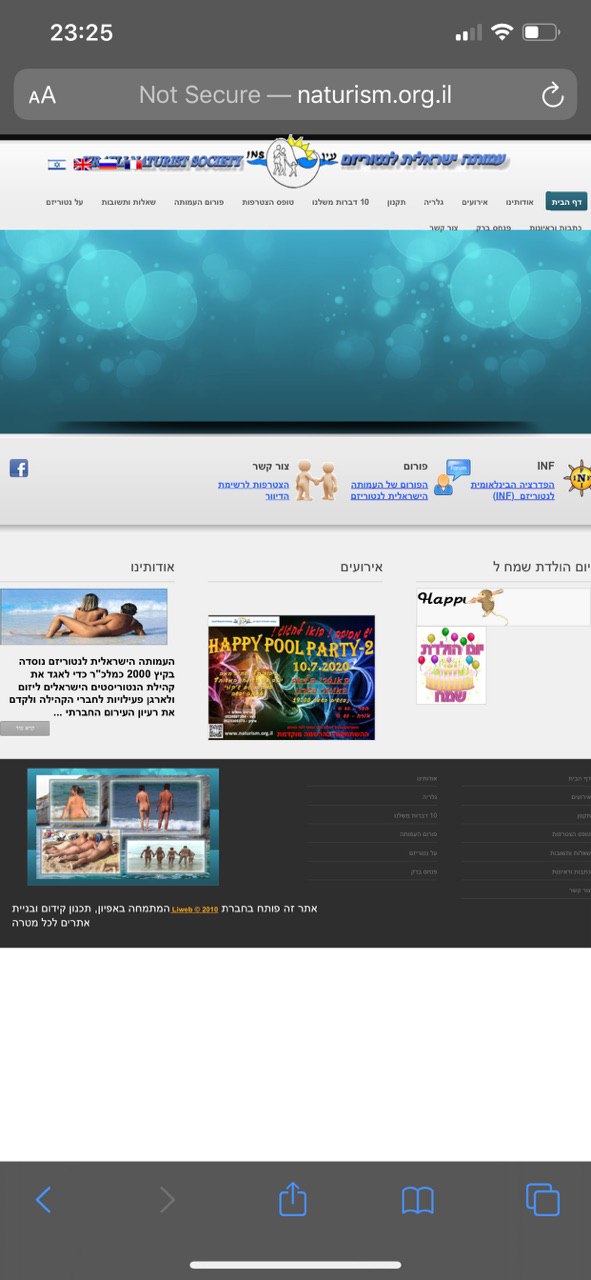591x1280 pixels.
Task: Tap the Safari reader 'AA' text size button
Action: [42, 96]
